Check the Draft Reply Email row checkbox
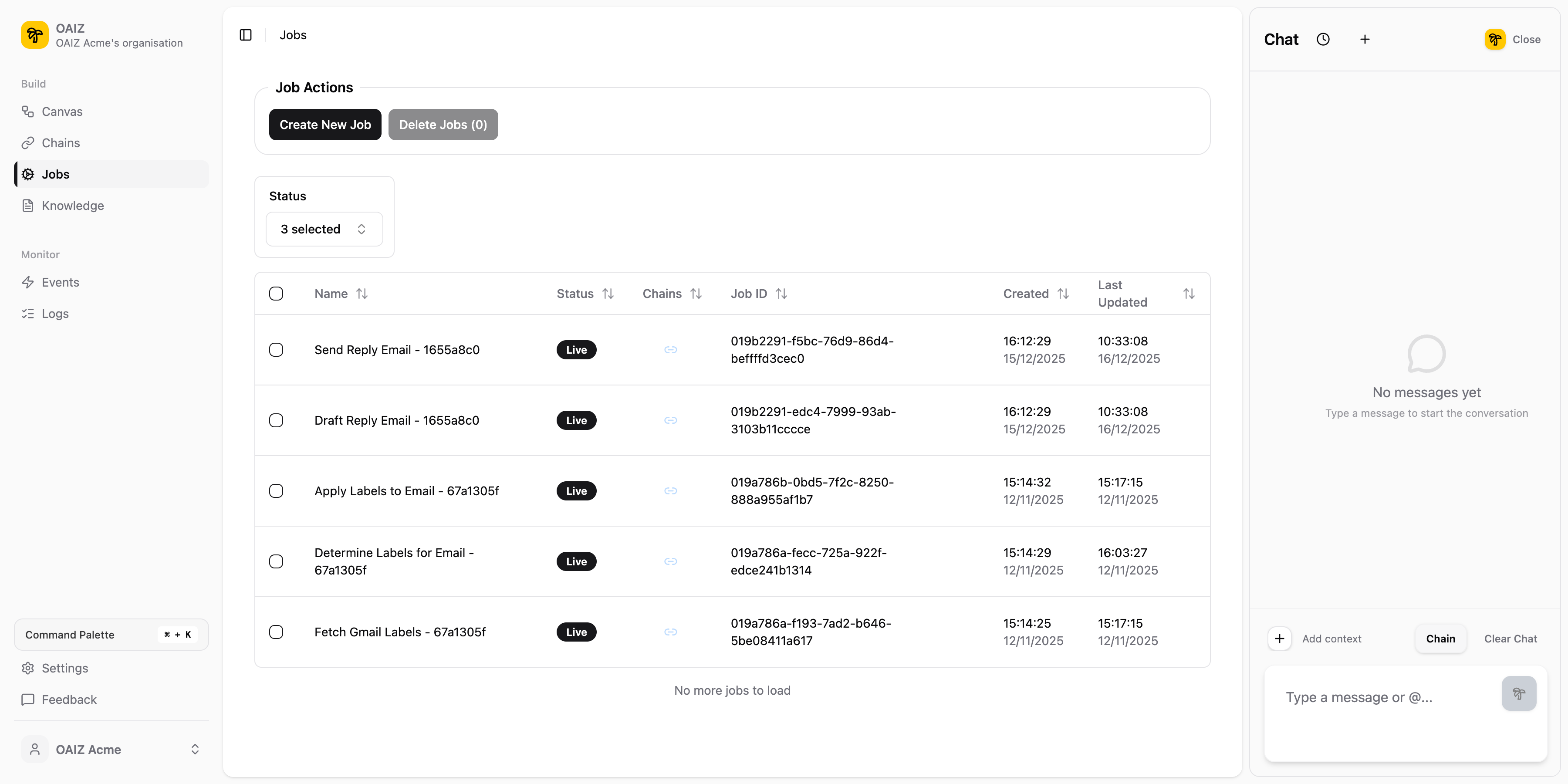This screenshot has width=1568, height=784. (276, 420)
